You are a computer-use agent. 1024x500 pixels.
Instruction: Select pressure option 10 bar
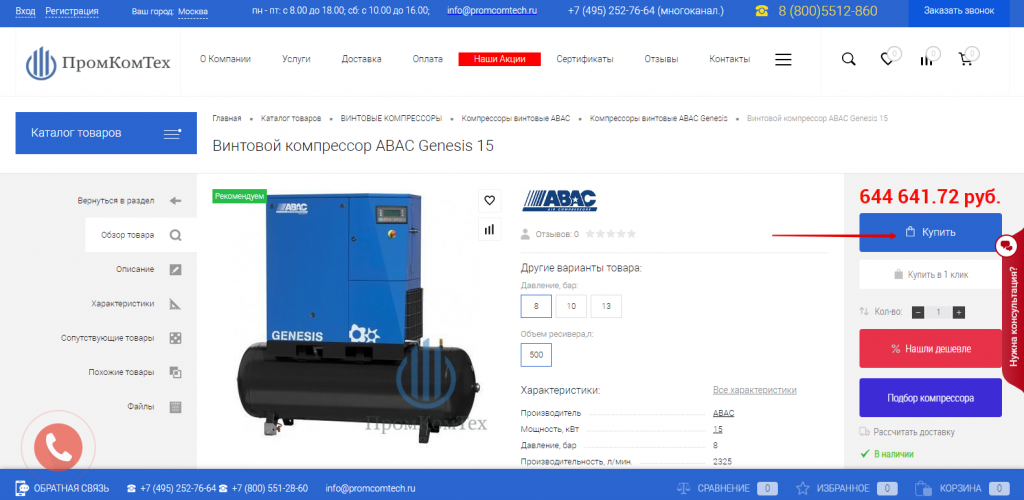[x=571, y=306]
